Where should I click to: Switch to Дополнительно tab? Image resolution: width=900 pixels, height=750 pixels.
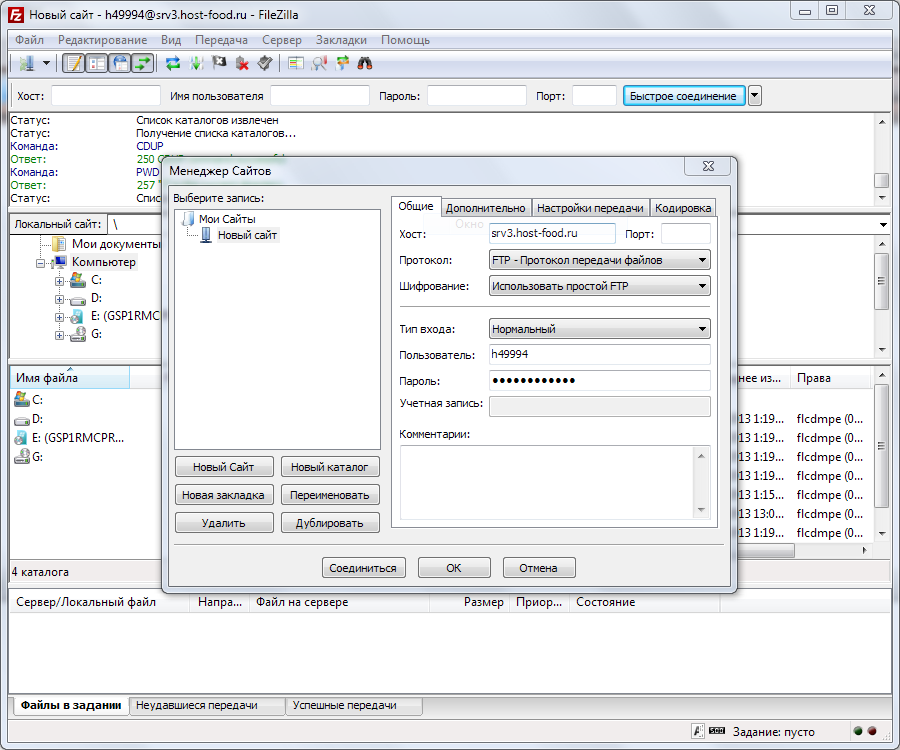486,208
